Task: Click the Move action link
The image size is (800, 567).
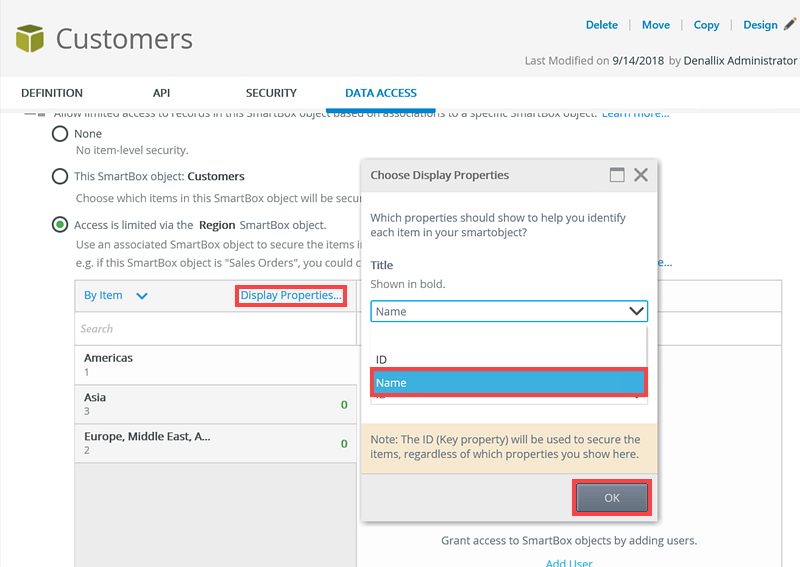Action: click(656, 25)
